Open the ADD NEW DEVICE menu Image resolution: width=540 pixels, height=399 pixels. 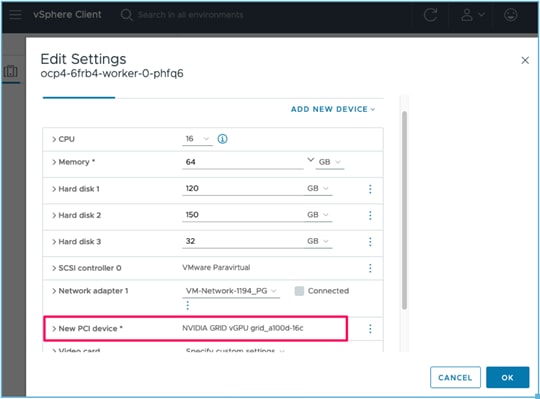[333, 109]
